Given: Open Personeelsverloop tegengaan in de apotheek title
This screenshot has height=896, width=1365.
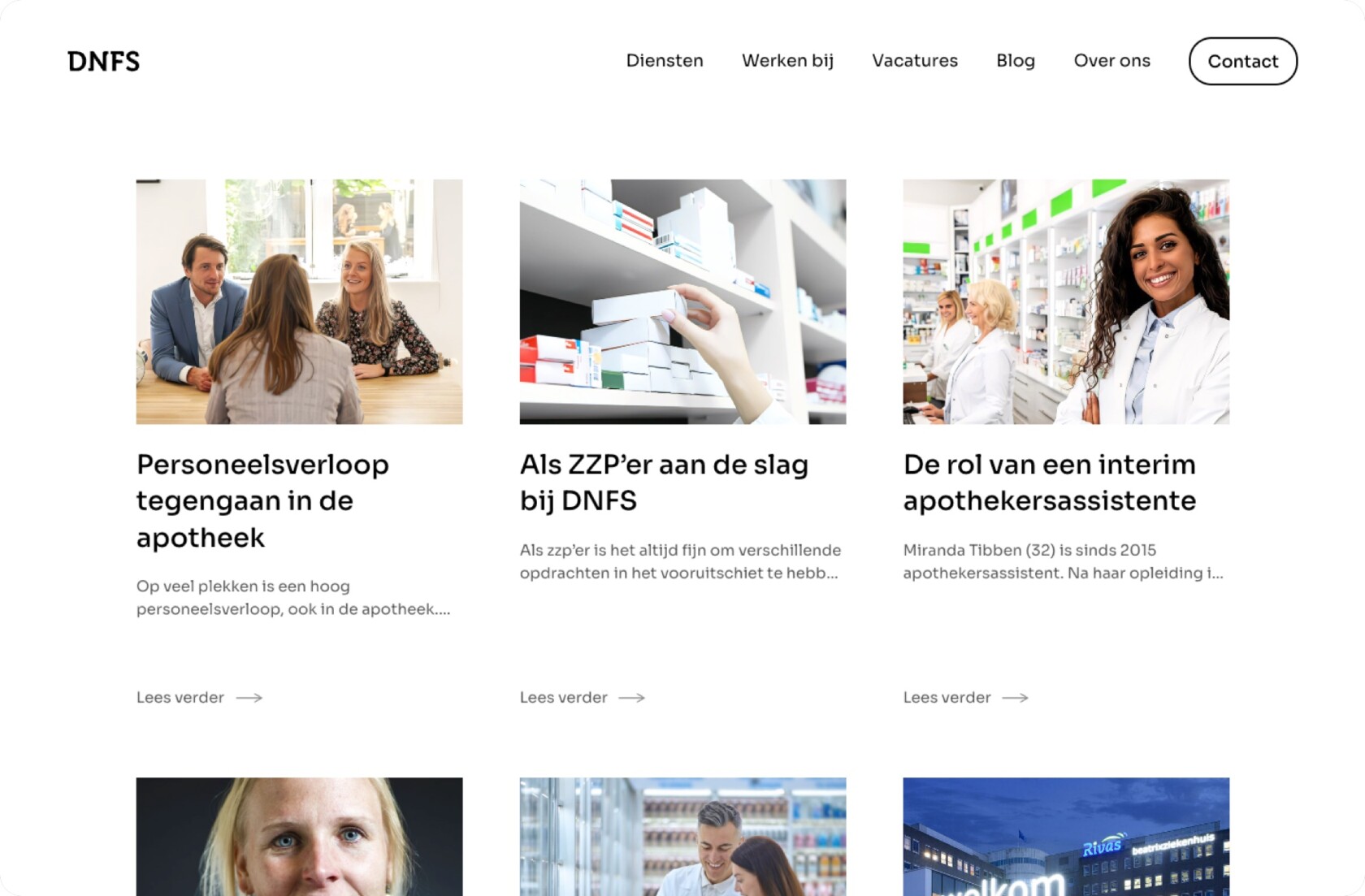Looking at the screenshot, I should click(262, 501).
